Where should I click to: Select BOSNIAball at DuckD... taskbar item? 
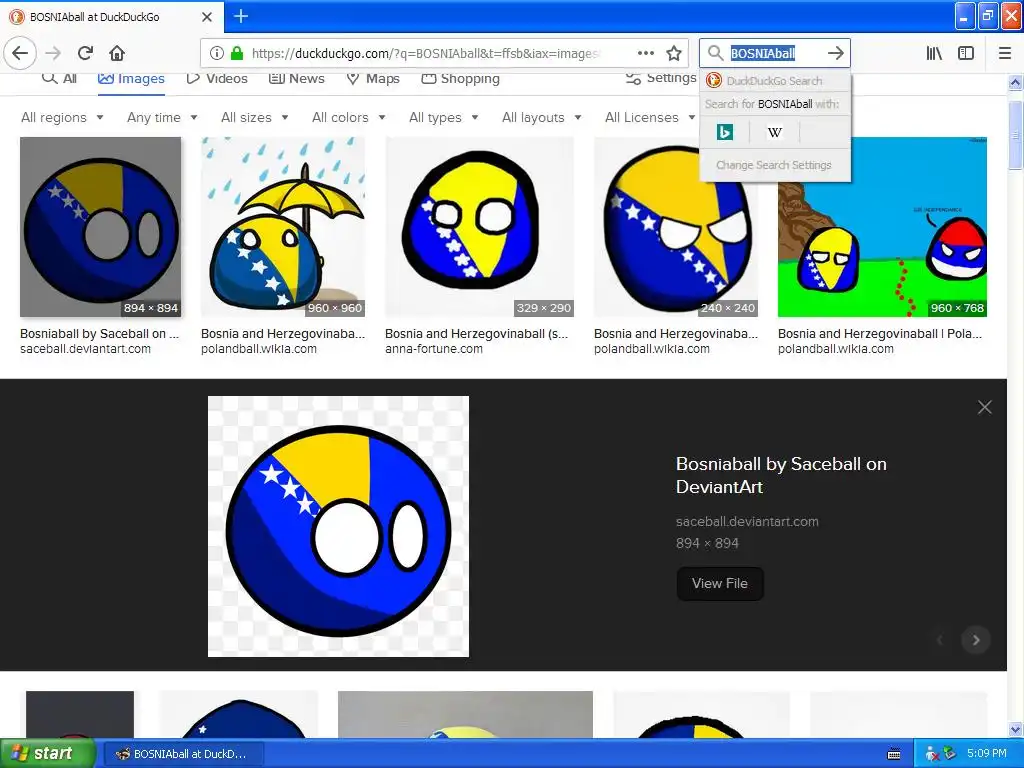coord(184,754)
